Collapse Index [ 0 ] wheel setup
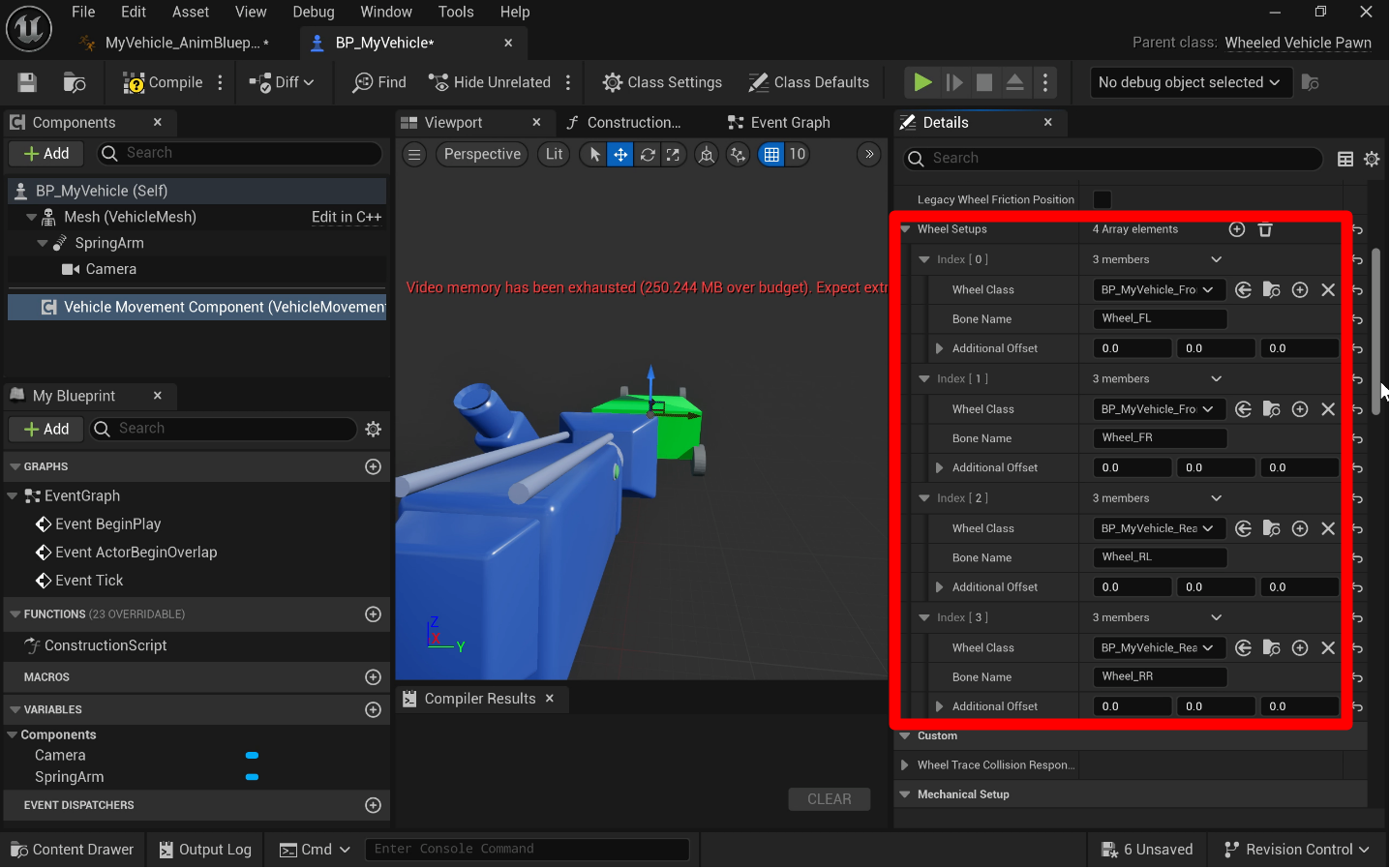1390x868 pixels. click(x=924, y=259)
